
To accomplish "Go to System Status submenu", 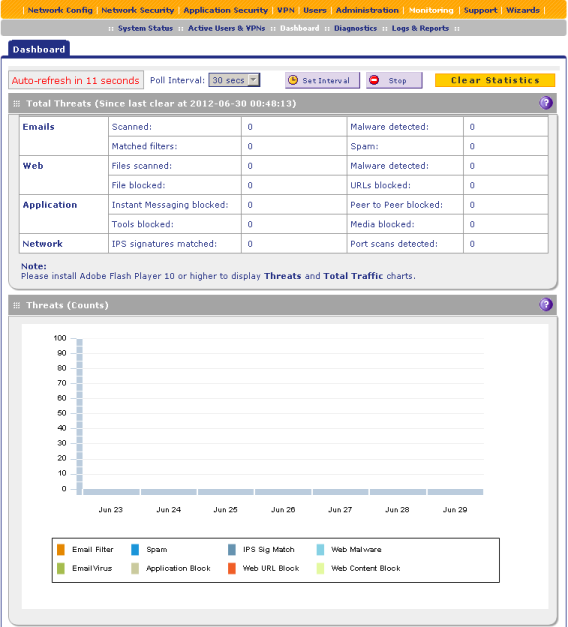I will [x=145, y=28].
